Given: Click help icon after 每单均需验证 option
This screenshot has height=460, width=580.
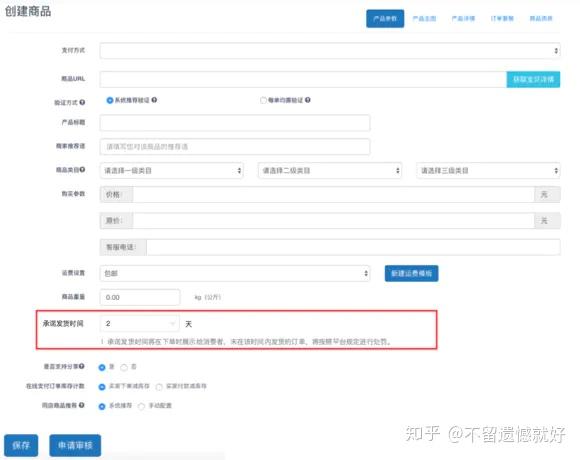Looking at the screenshot, I should 308,100.
